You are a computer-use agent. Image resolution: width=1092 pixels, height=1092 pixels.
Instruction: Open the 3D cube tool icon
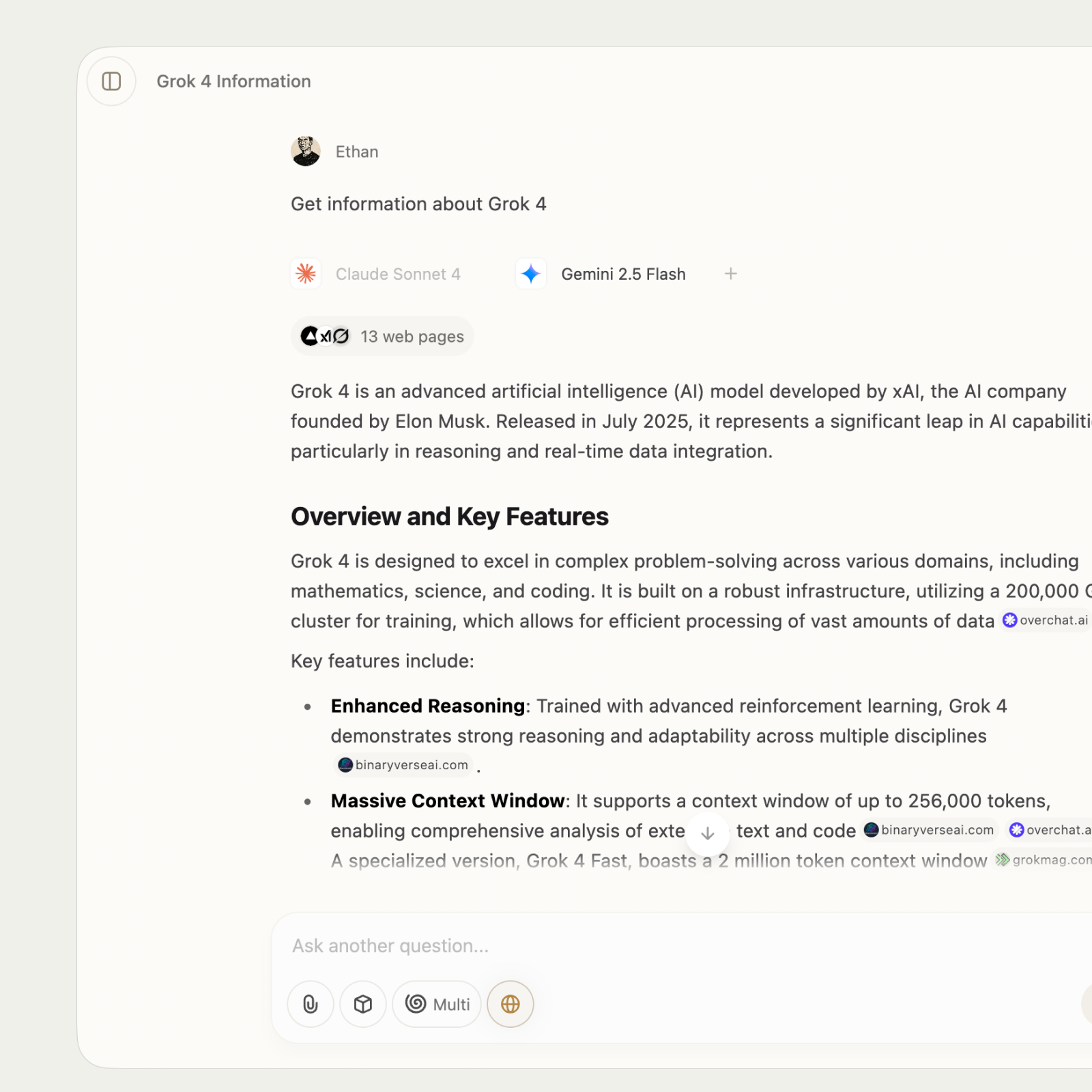[362, 1004]
